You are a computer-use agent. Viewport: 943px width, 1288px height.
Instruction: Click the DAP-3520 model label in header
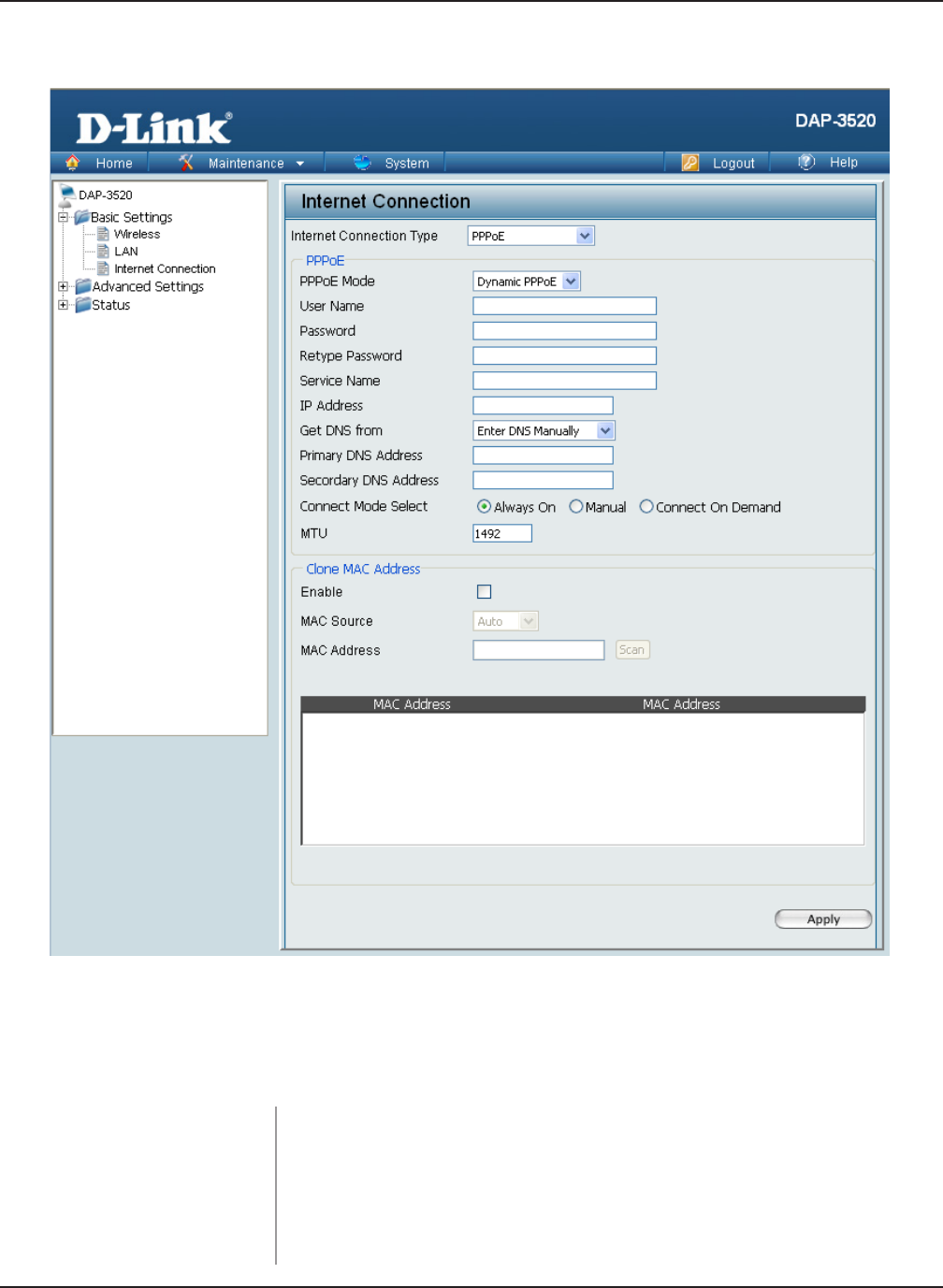[835, 121]
